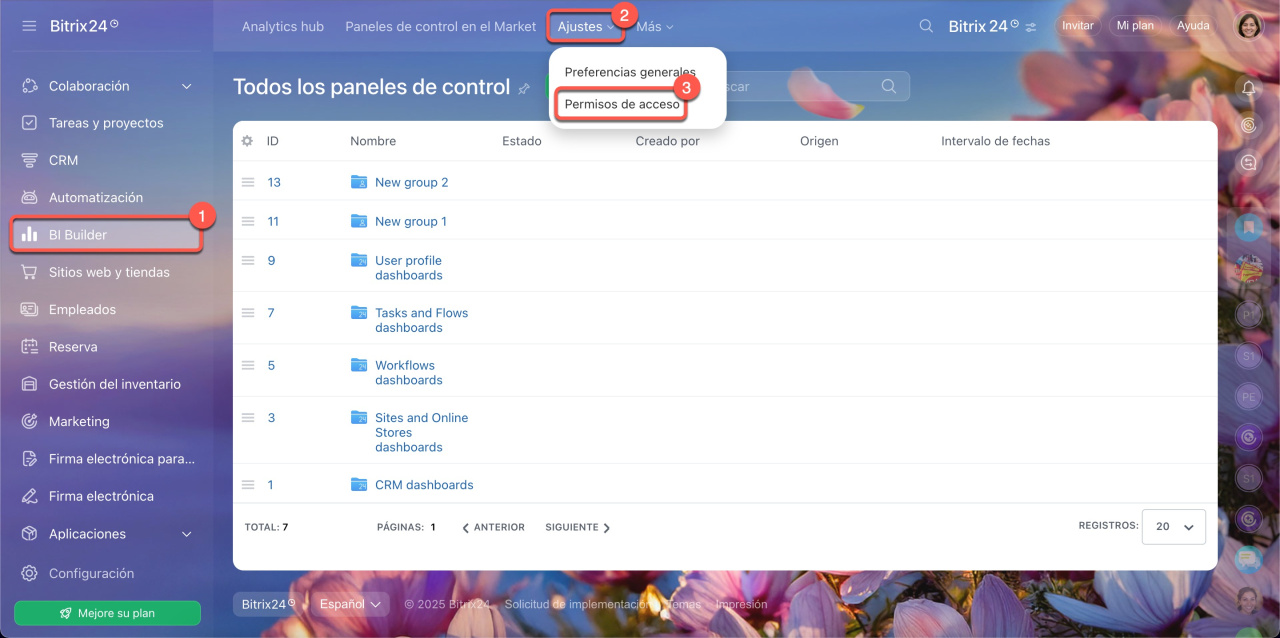
Task: Open the chat bubble icon in right panel
Action: (1248, 162)
